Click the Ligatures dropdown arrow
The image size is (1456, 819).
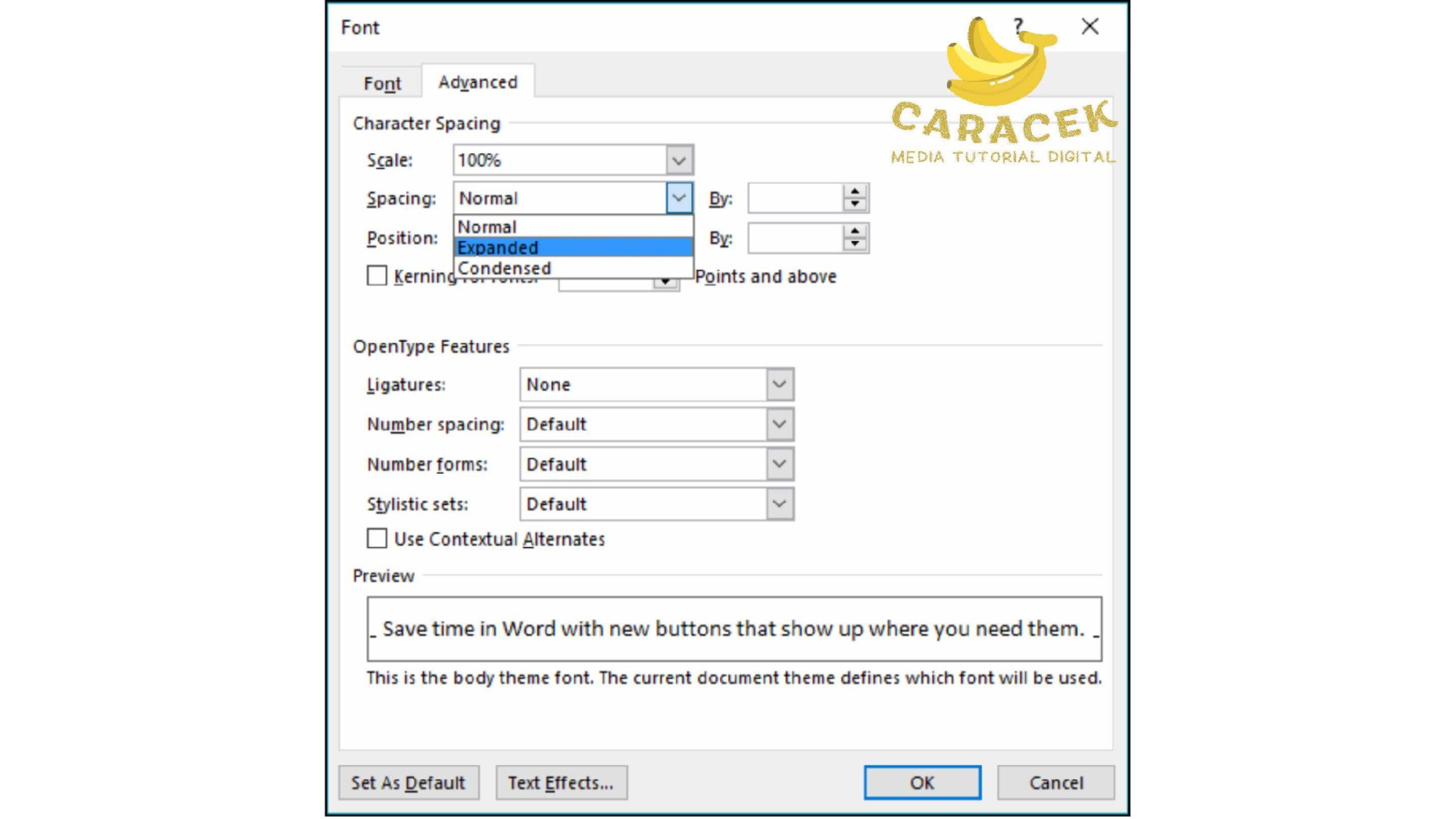(779, 384)
